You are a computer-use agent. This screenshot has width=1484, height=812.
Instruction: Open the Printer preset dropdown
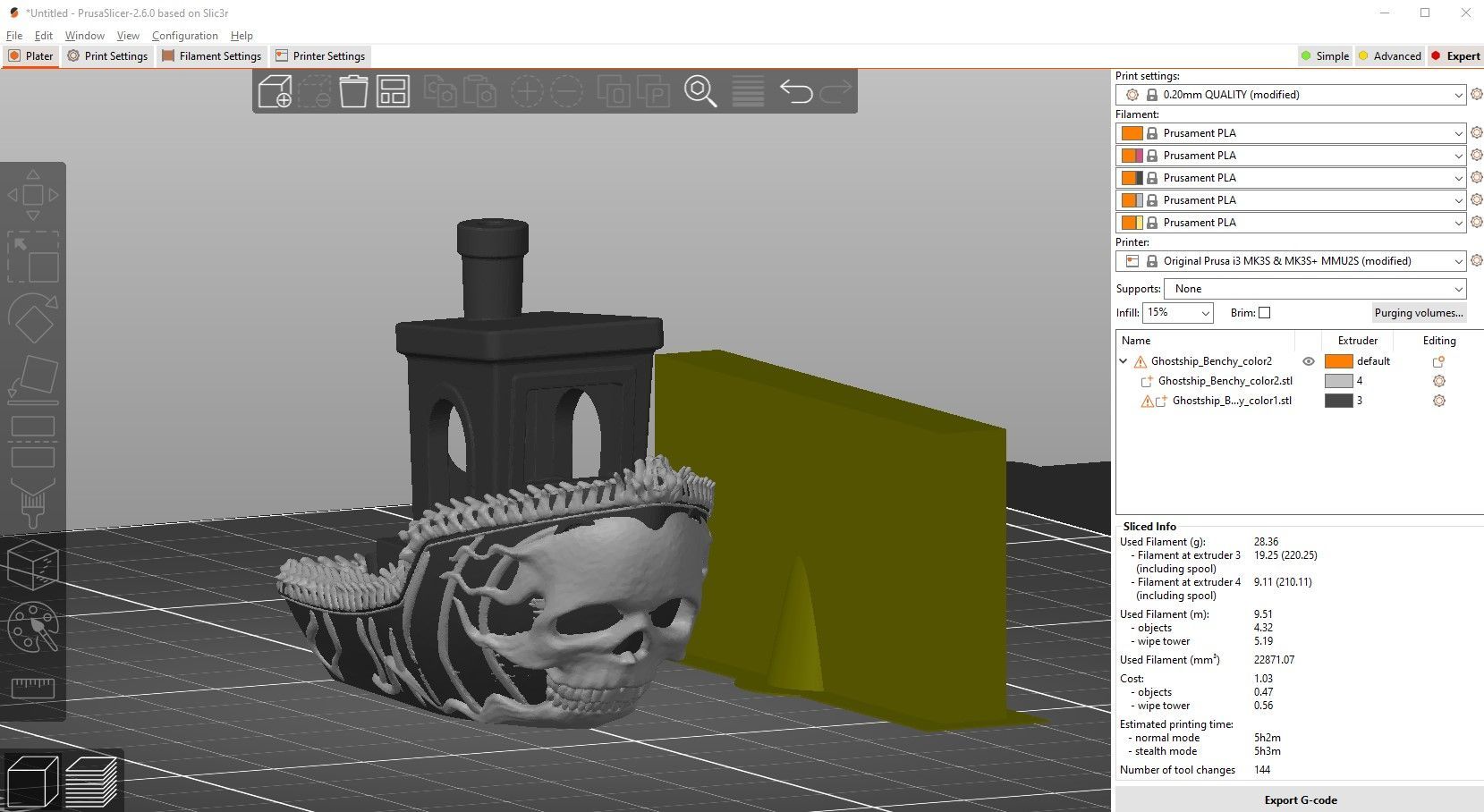point(1291,261)
